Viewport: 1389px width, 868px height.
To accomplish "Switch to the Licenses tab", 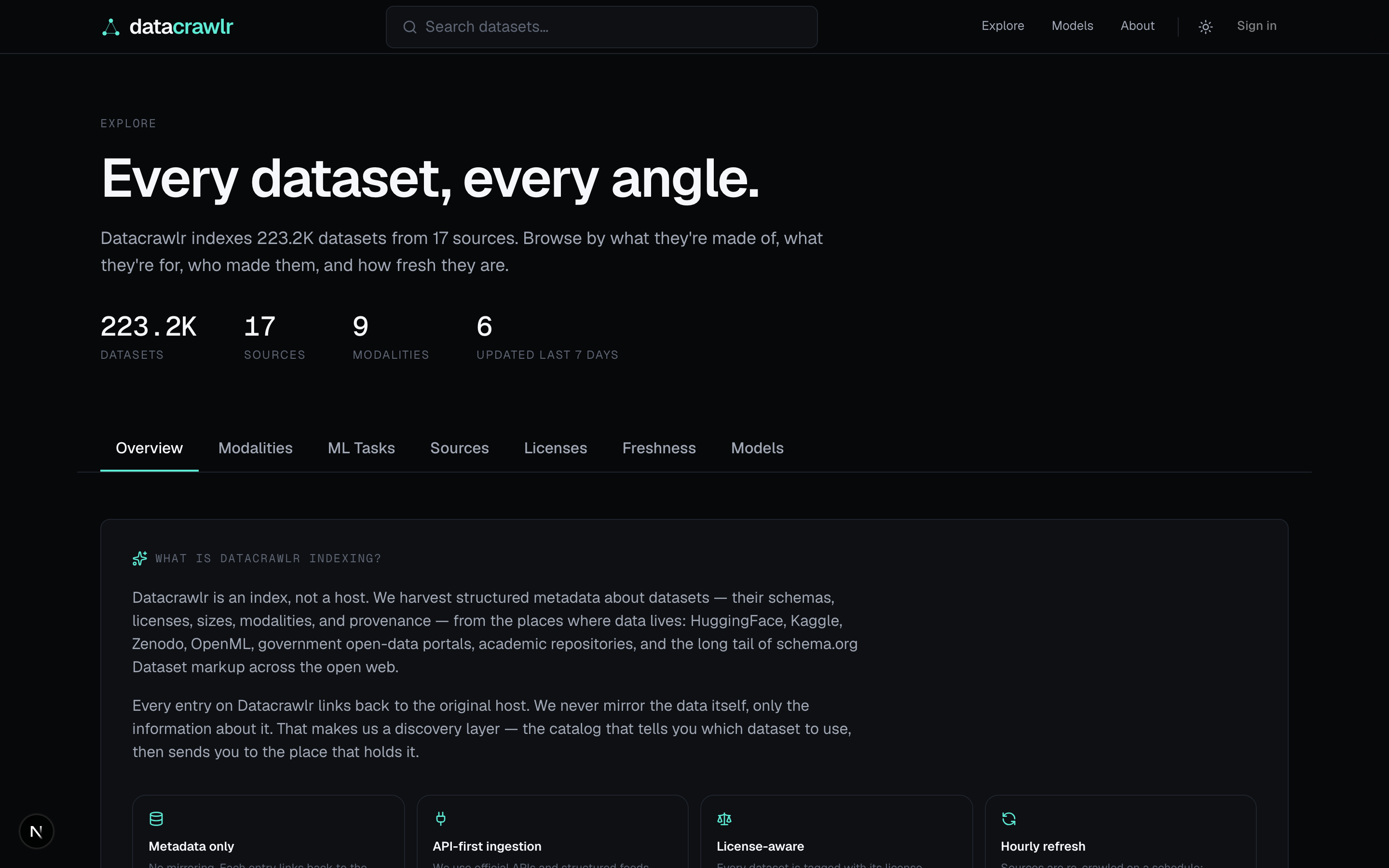I will point(555,448).
